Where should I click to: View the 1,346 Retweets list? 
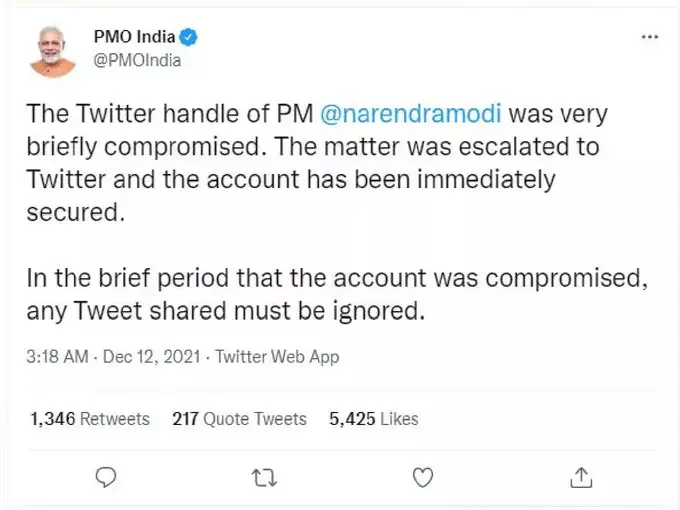90,419
